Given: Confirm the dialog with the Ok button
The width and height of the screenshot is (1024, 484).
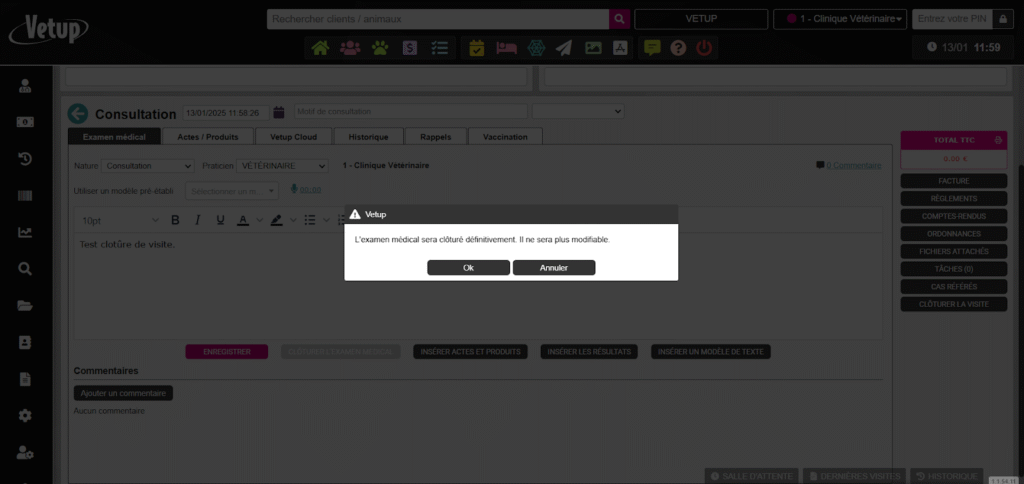Looking at the screenshot, I should [468, 268].
